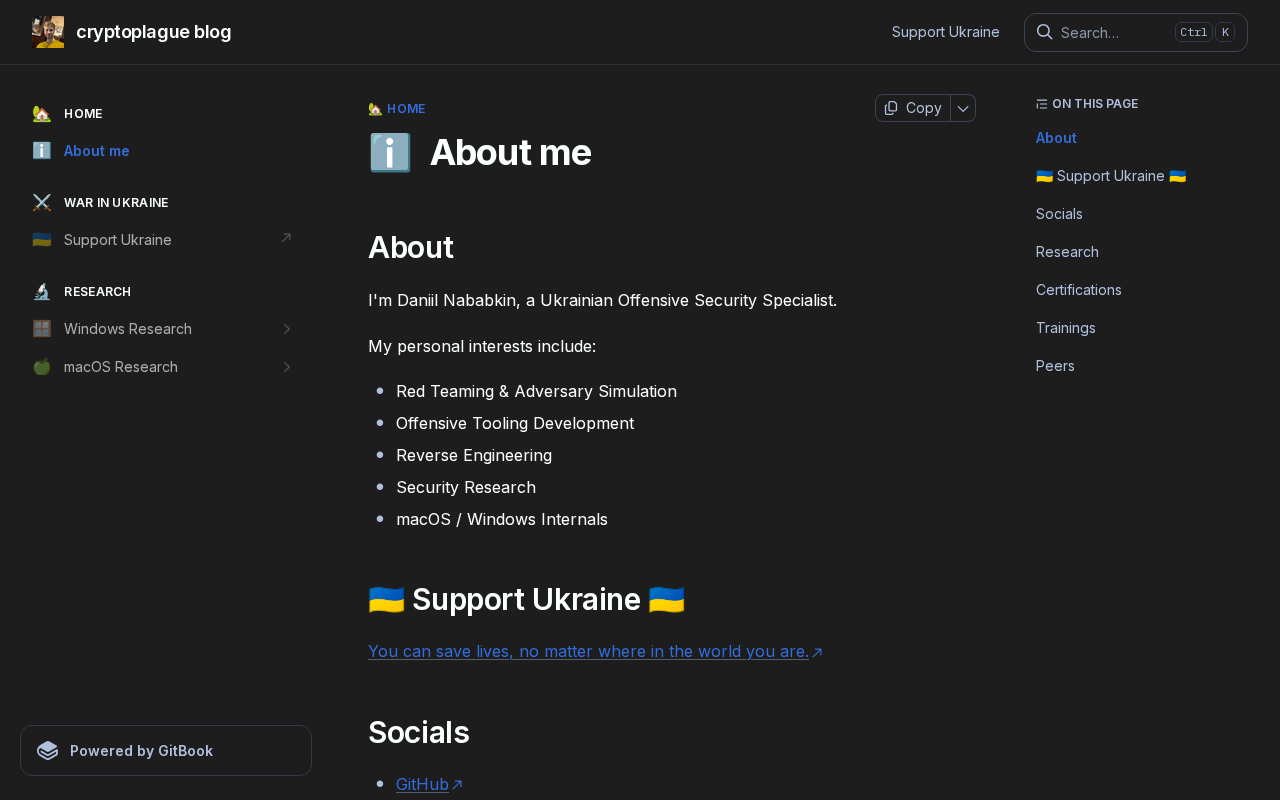Viewport: 1280px width, 800px height.
Task: Open the Copy dropdown arrow
Action: pos(963,108)
